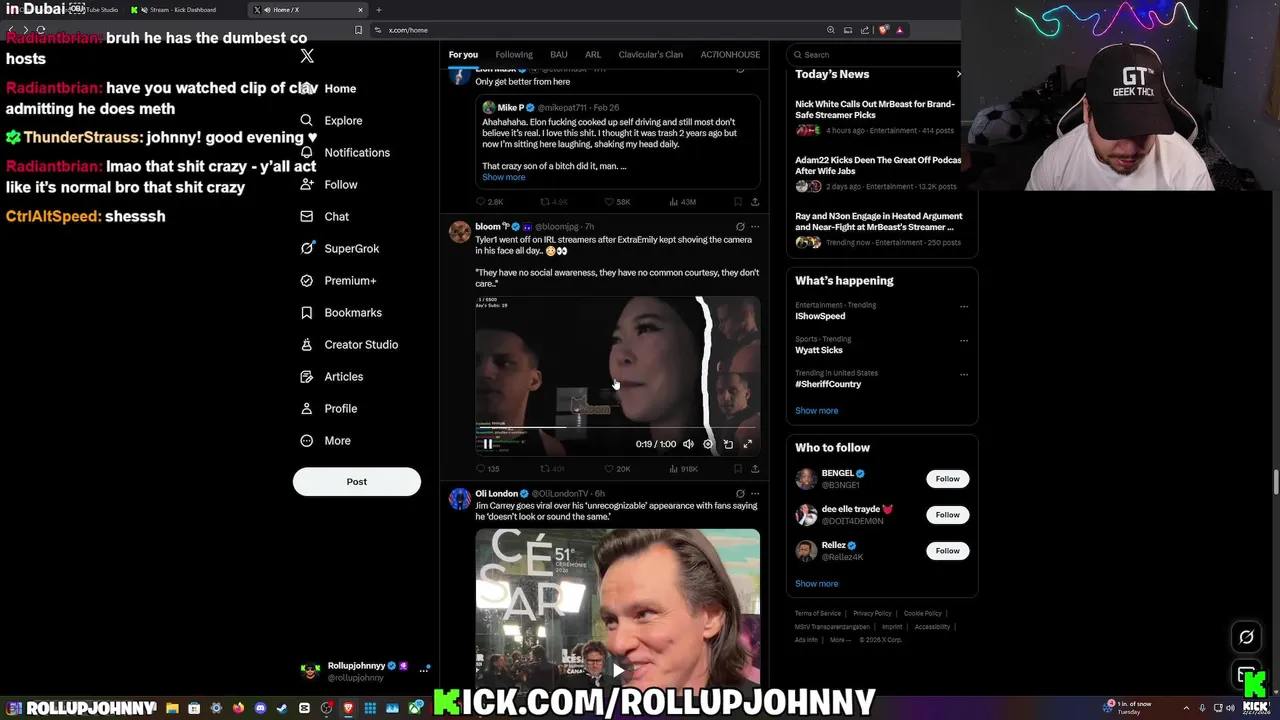The width and height of the screenshot is (1280, 720).
Task: Click the X Search input field
Action: [876, 55]
